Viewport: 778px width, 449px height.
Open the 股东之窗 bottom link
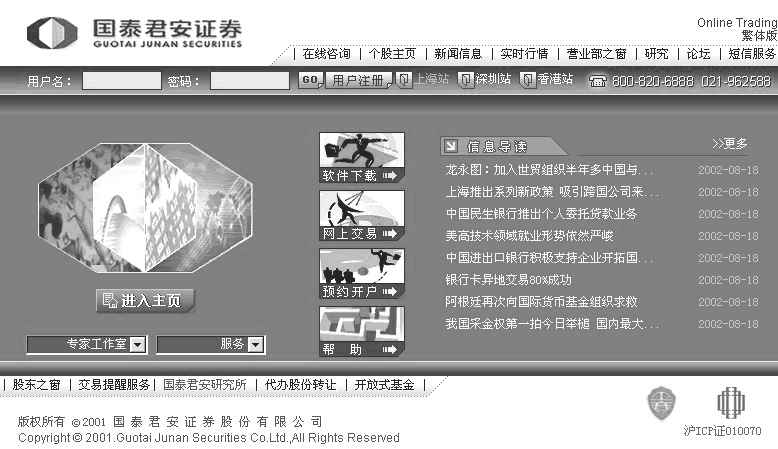36,385
